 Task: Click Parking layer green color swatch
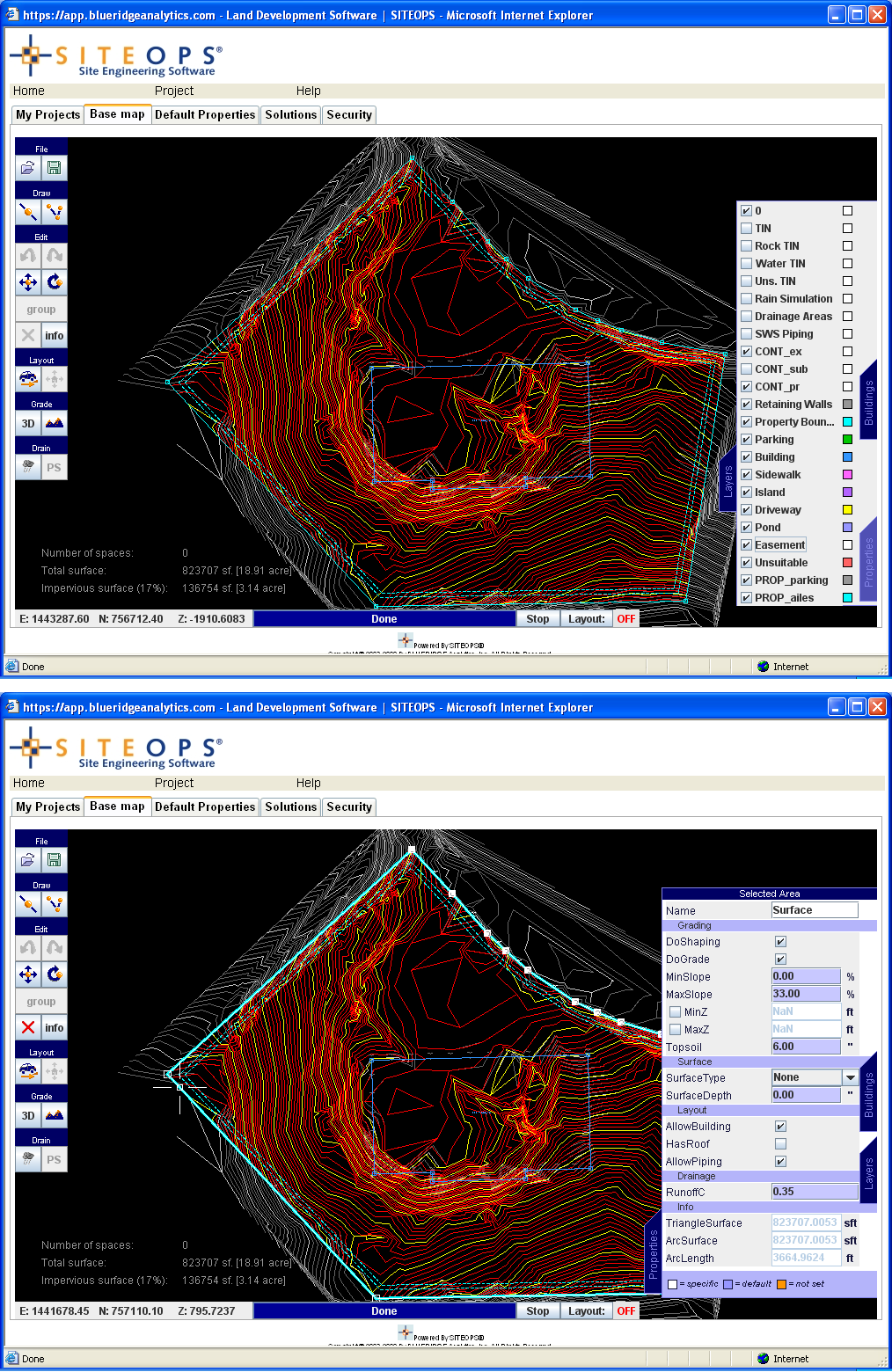pyautogui.click(x=847, y=440)
